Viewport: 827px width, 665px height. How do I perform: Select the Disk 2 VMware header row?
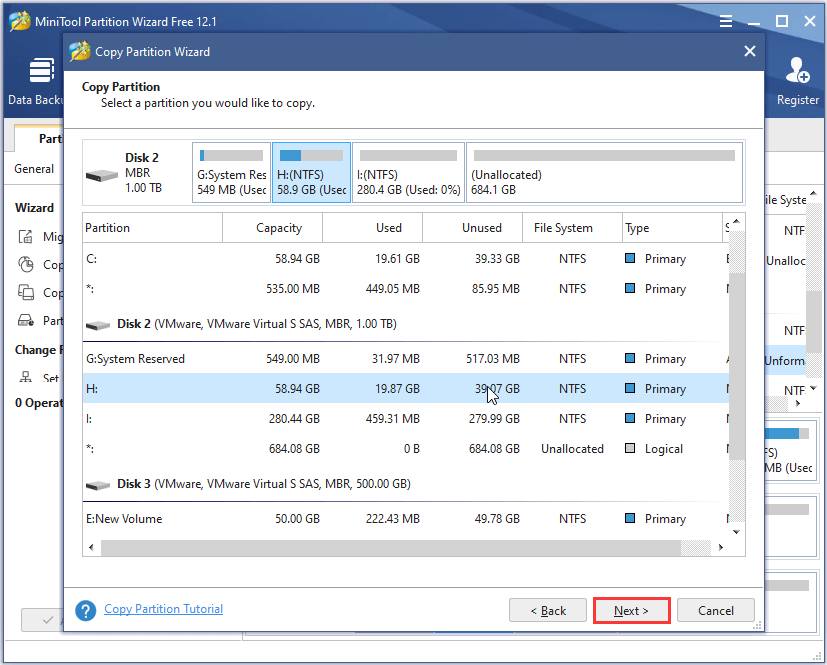406,324
